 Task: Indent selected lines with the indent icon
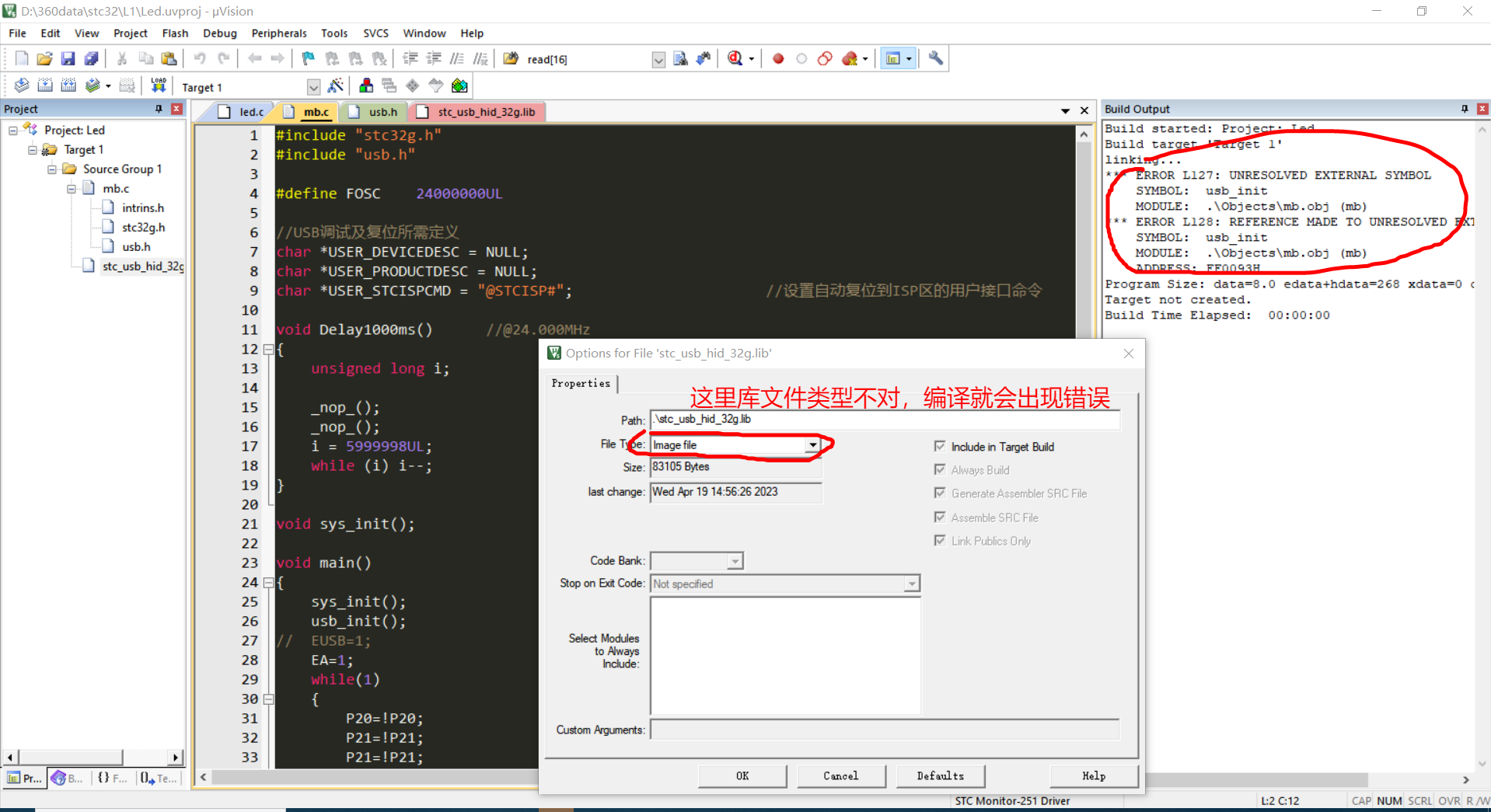(410, 59)
